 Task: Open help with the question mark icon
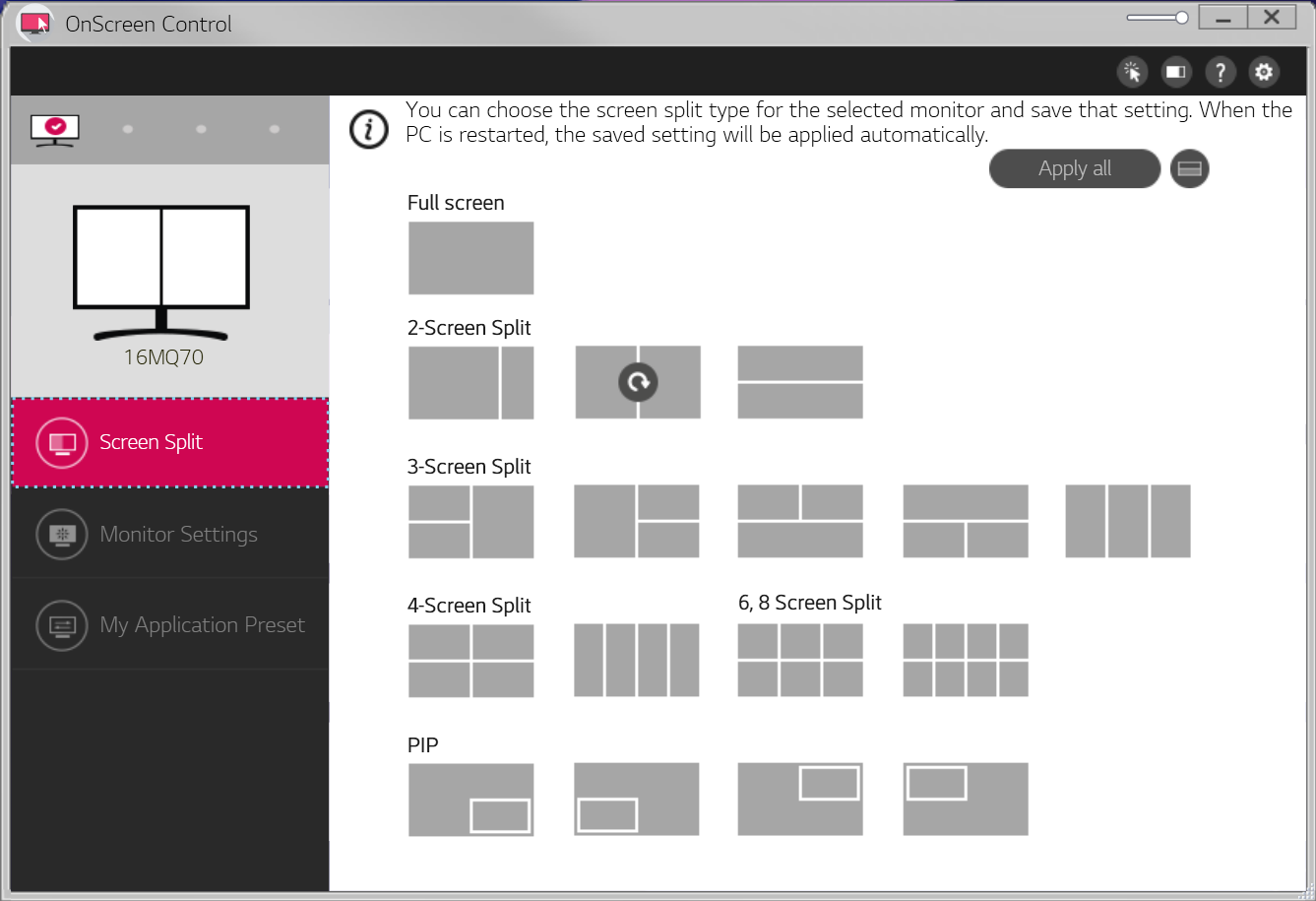pyautogui.click(x=1221, y=72)
